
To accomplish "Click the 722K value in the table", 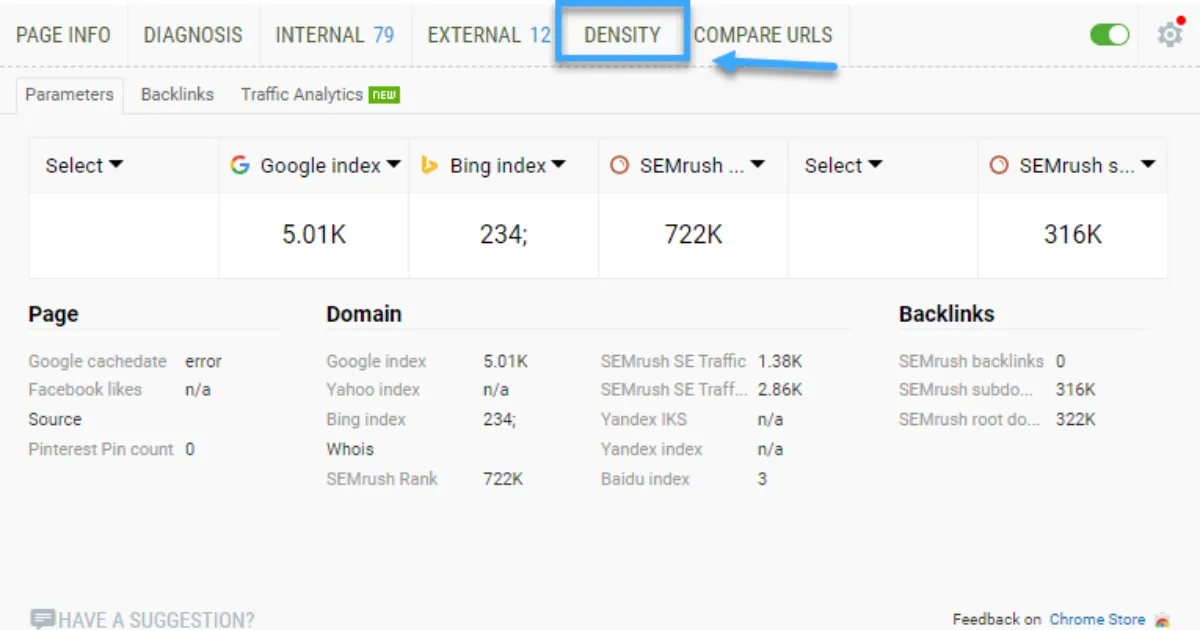I will tap(694, 235).
